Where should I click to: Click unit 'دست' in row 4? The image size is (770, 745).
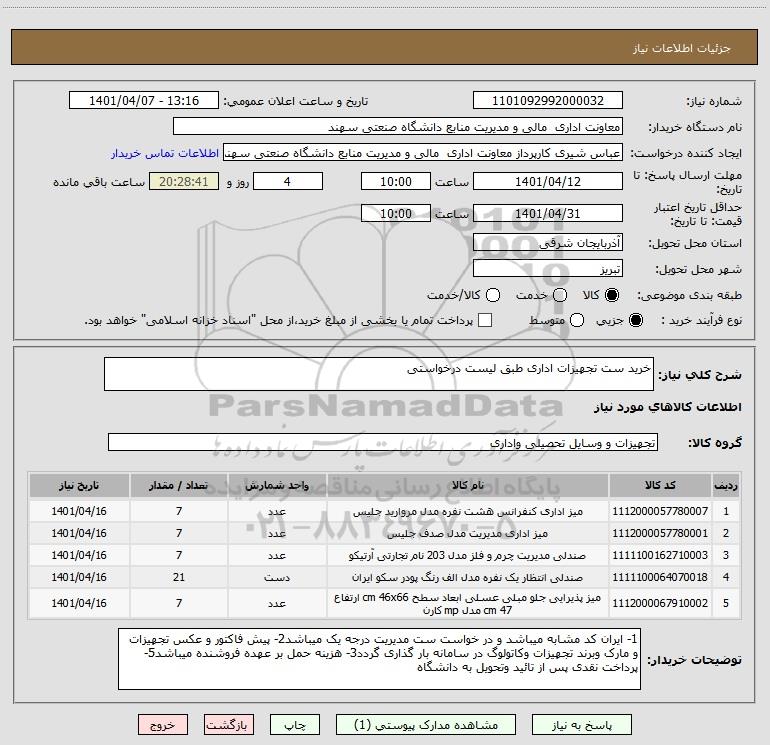click(x=277, y=578)
